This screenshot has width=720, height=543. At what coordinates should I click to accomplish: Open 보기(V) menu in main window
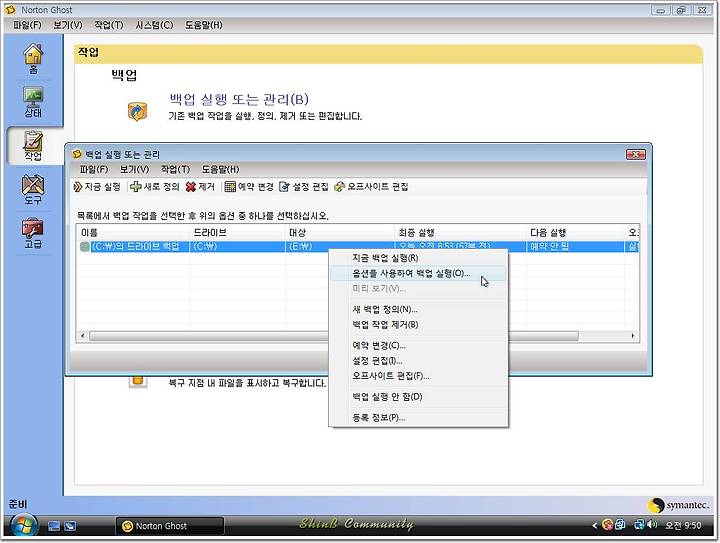[68, 25]
